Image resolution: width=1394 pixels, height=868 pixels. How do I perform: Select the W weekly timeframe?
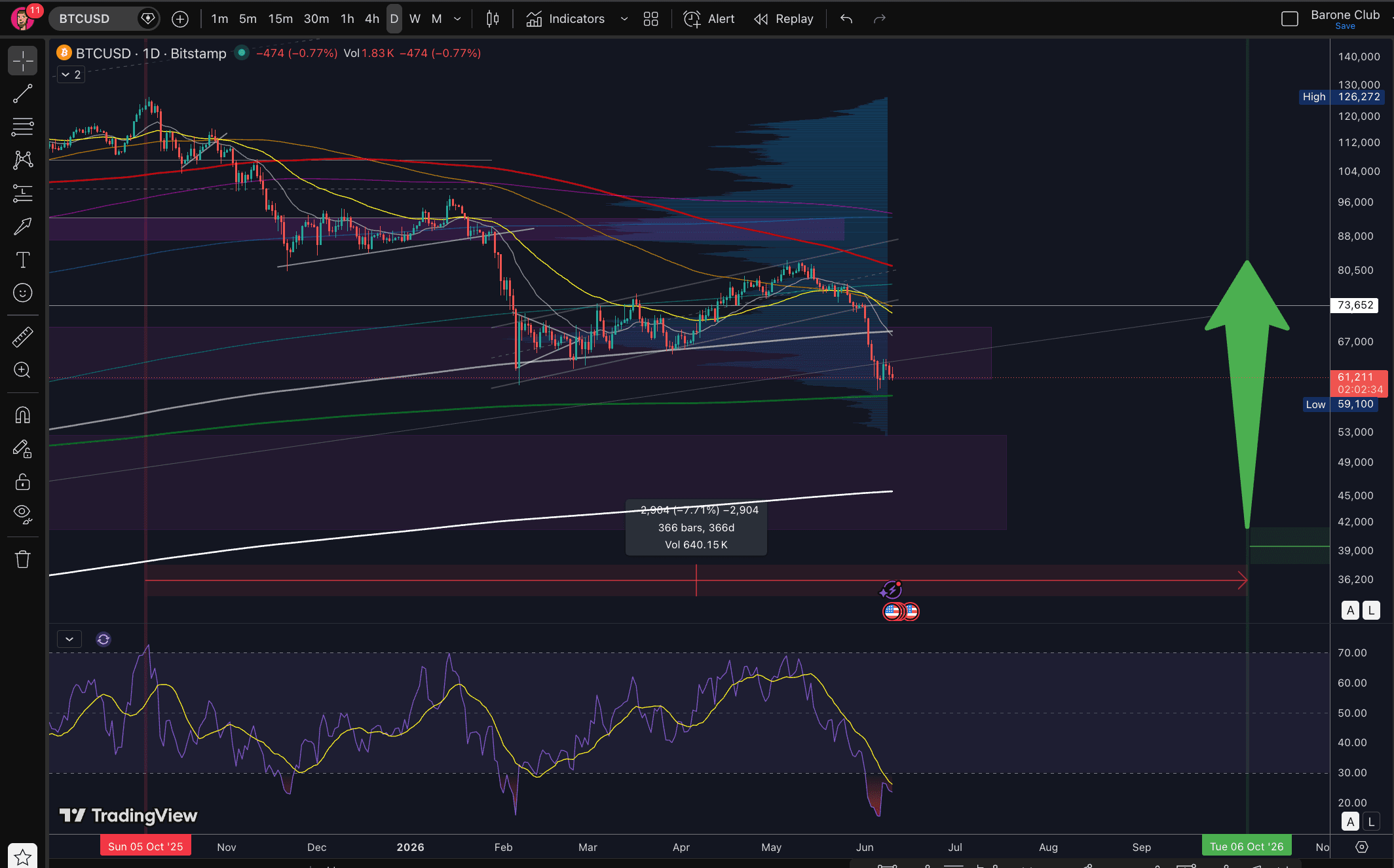pos(415,19)
